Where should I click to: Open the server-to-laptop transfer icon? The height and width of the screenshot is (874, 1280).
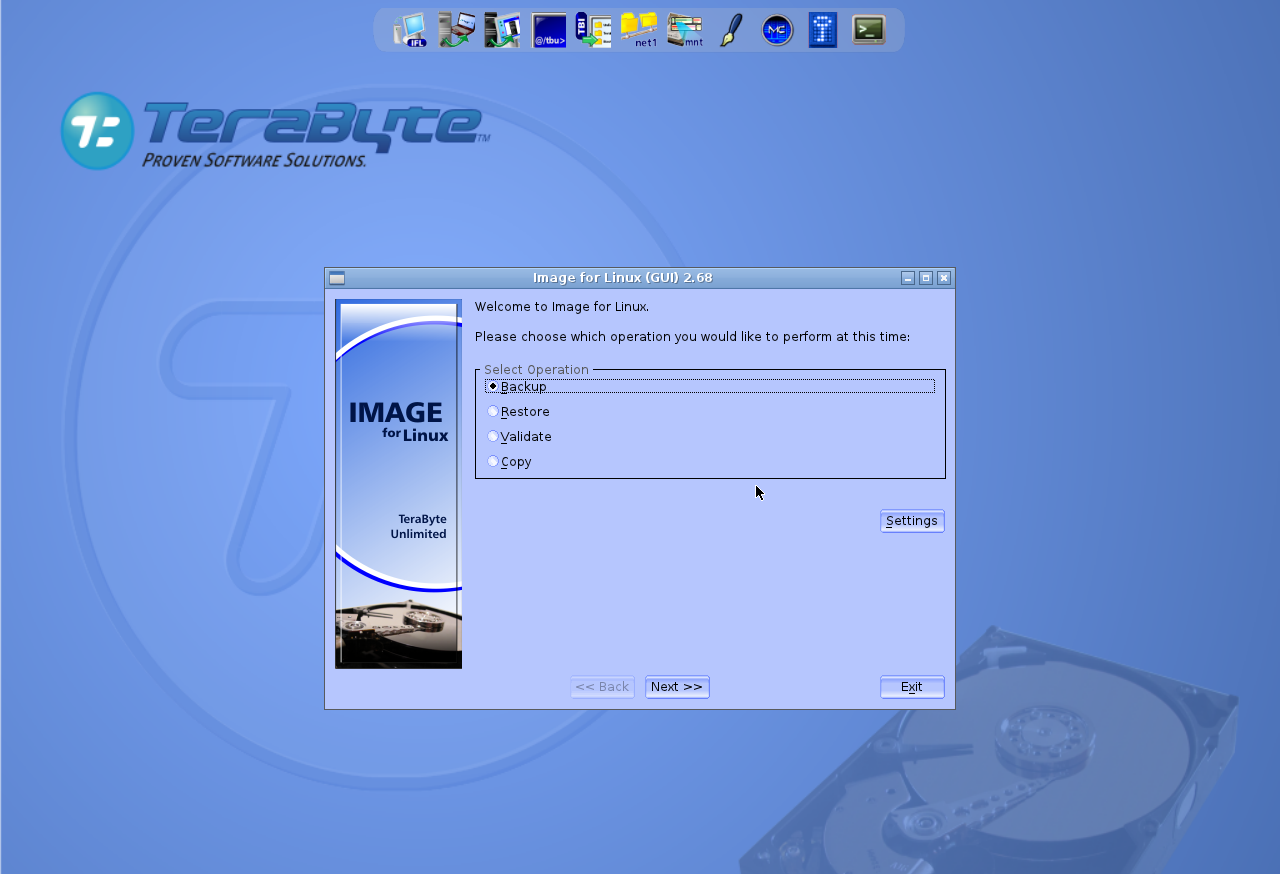pos(456,30)
